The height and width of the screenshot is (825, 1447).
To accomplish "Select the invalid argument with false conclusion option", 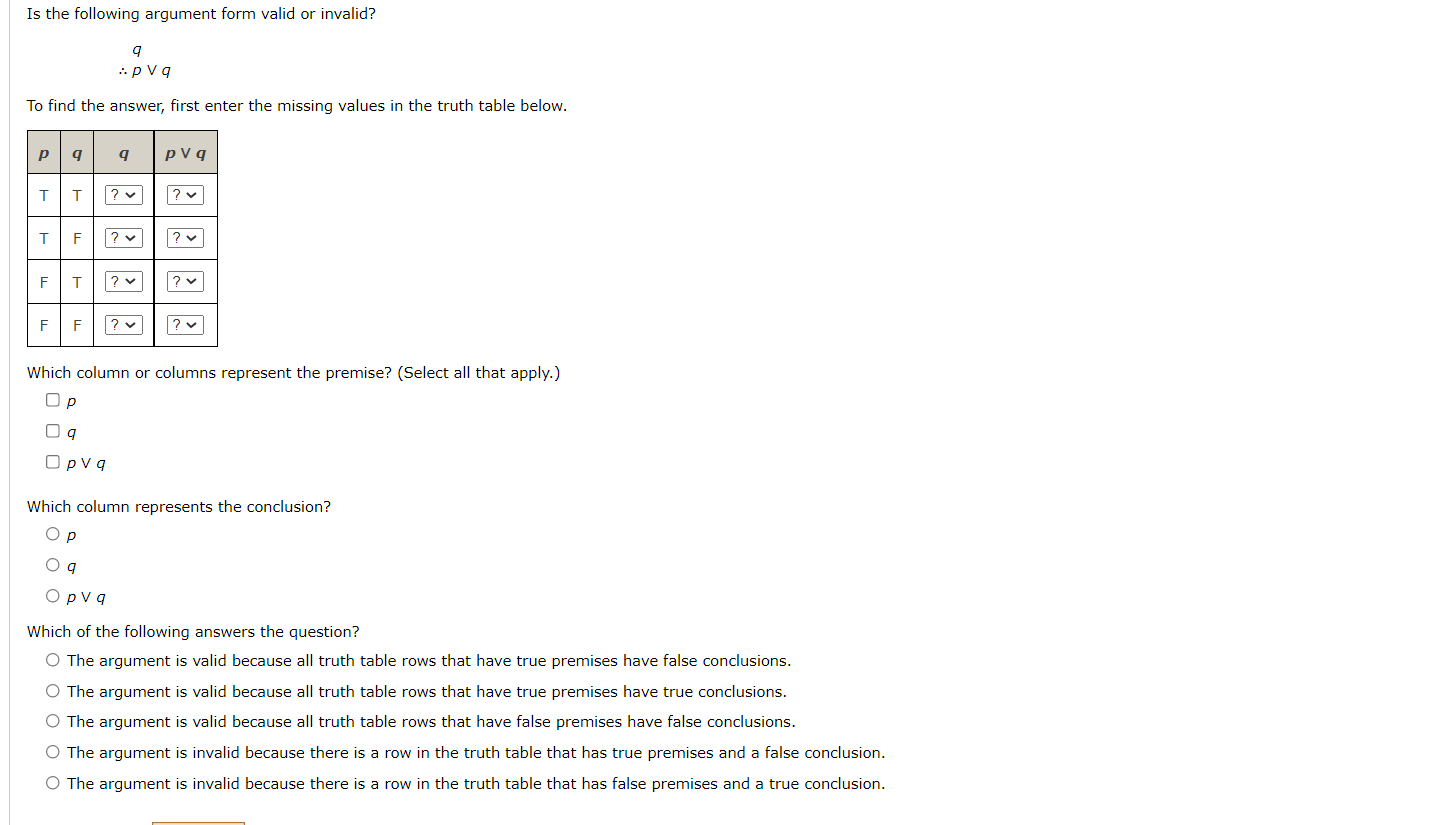I will (52, 751).
